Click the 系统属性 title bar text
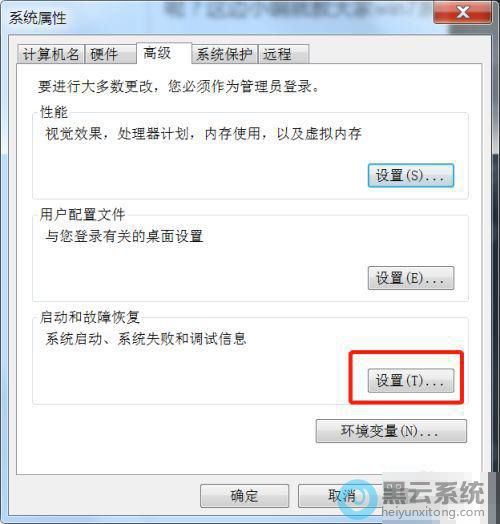Screen dimensions: 500x524 (x=37, y=18)
